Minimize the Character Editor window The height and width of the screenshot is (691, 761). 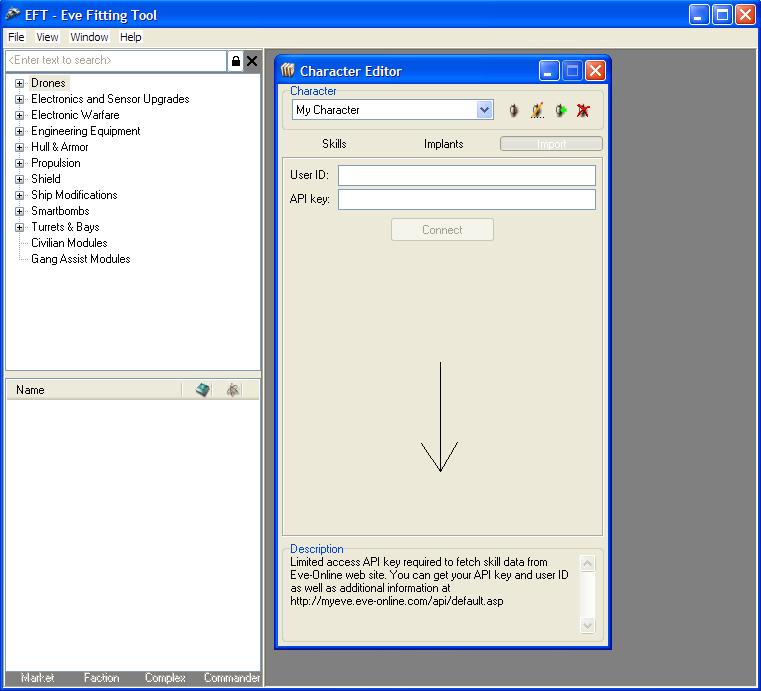pyautogui.click(x=549, y=71)
